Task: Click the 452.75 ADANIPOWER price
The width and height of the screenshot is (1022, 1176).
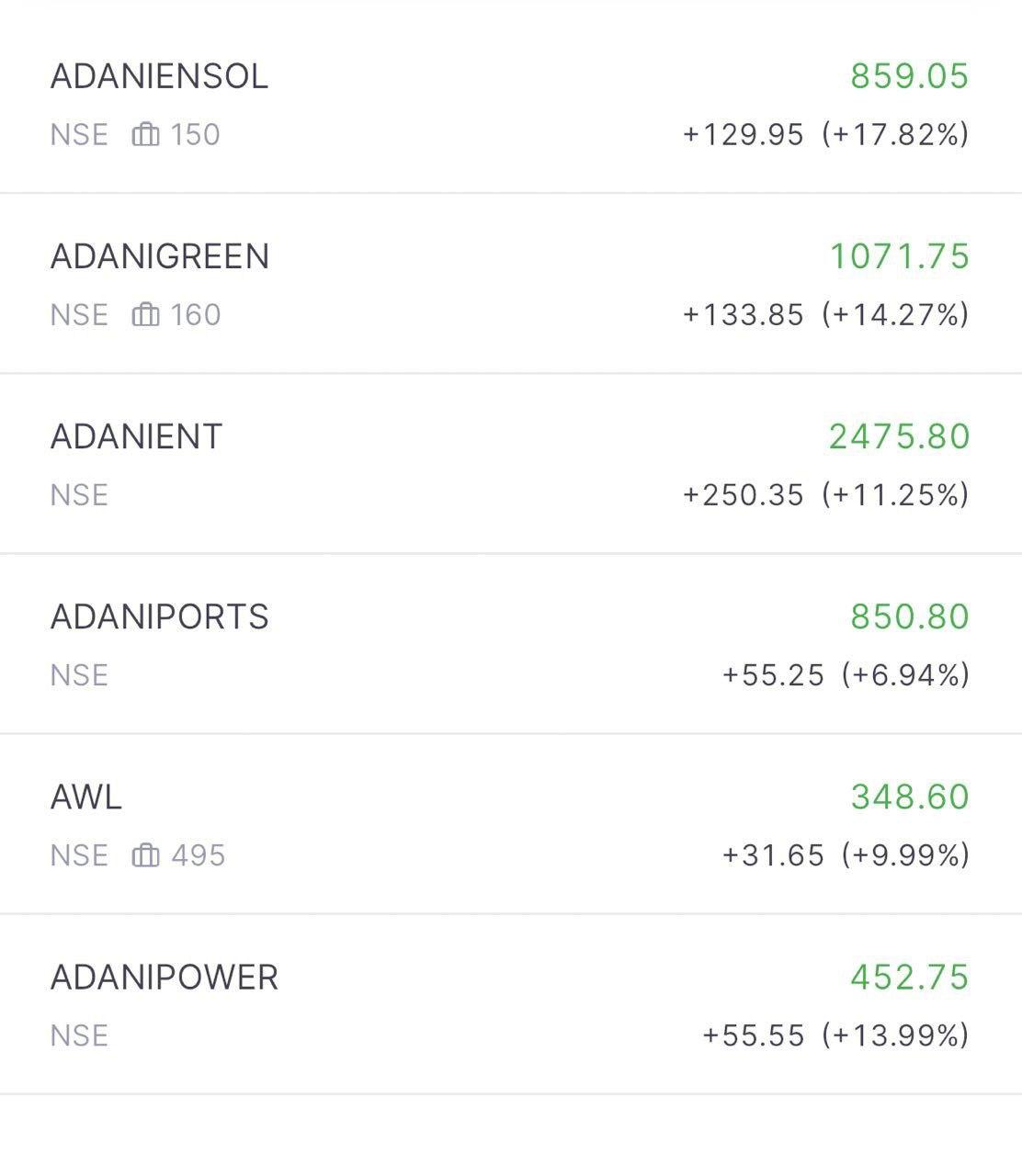Action: [910, 977]
